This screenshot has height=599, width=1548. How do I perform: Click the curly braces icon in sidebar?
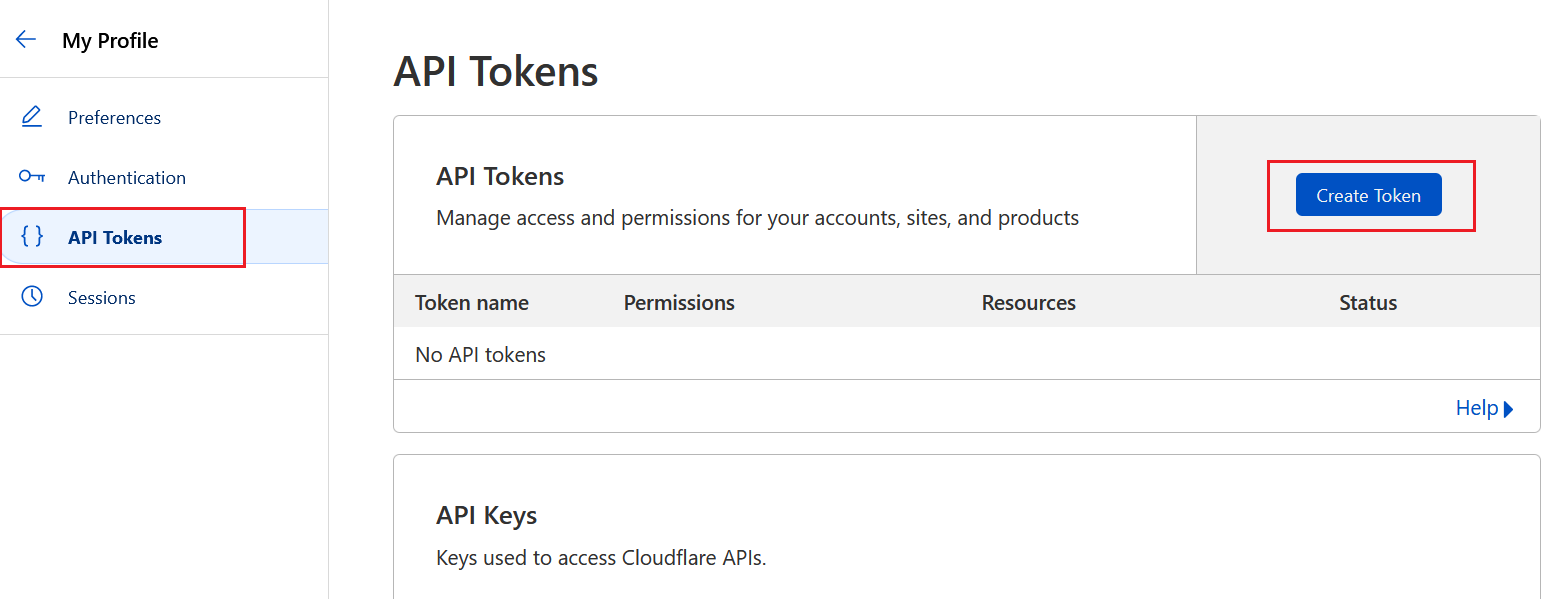(32, 237)
